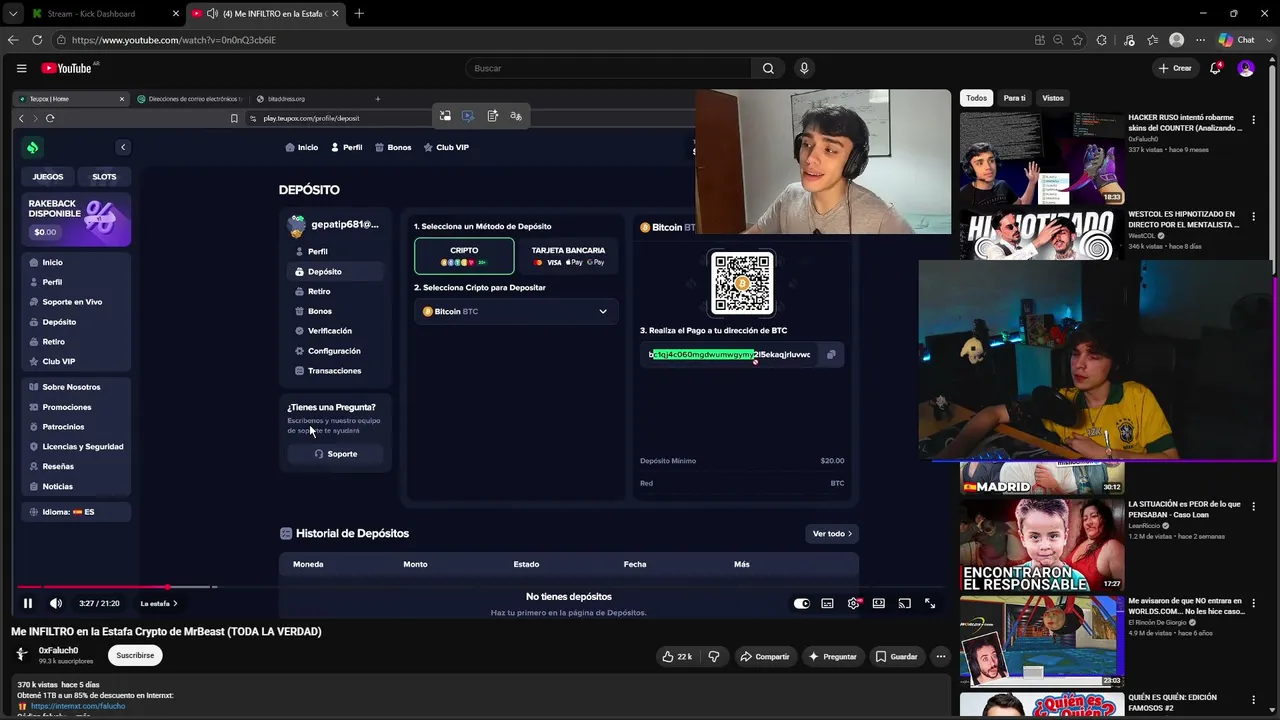The width and height of the screenshot is (1280, 720).
Task: Open options for the WORLDS.COM video
Action: click(x=1253, y=603)
